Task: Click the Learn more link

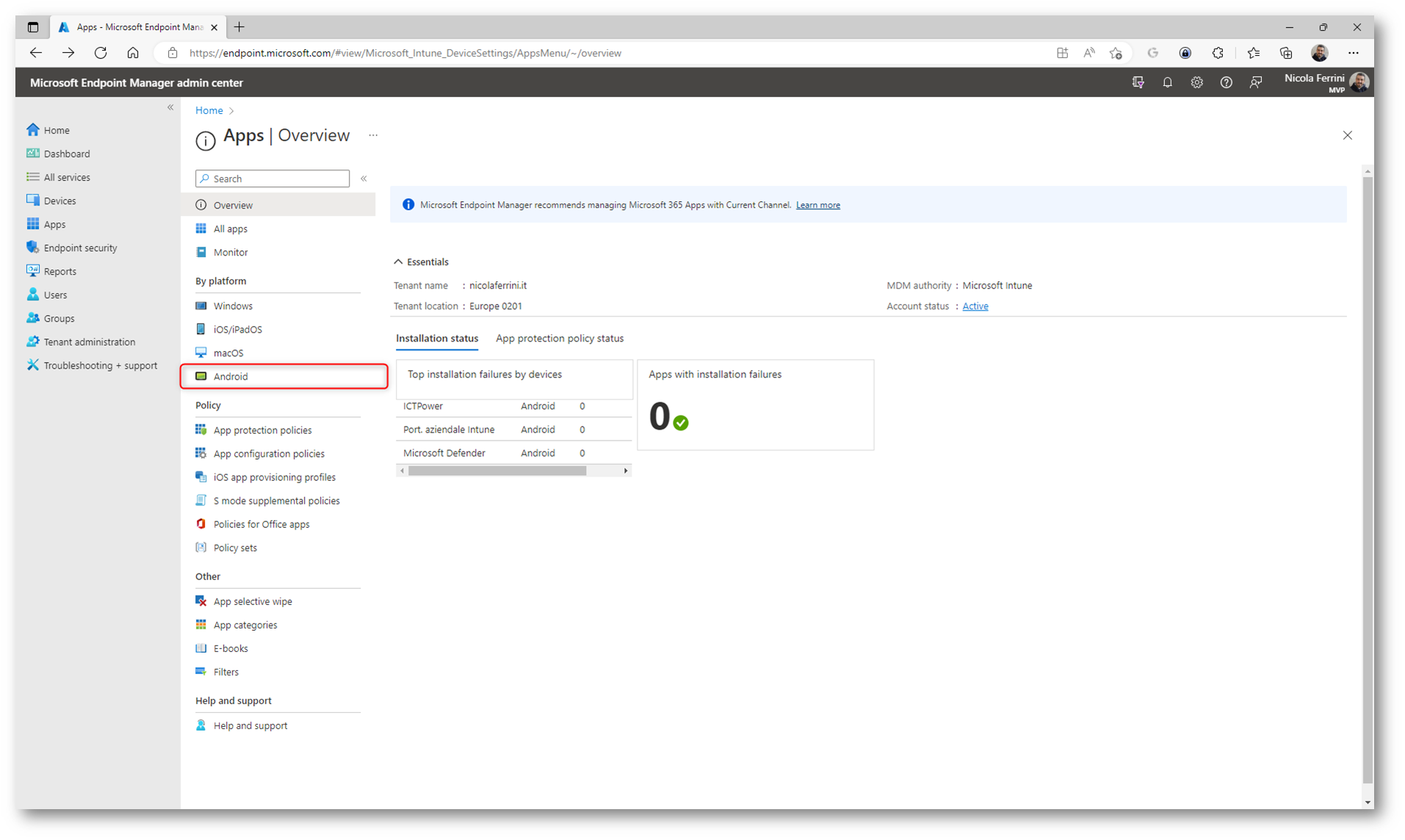Action: (x=817, y=205)
